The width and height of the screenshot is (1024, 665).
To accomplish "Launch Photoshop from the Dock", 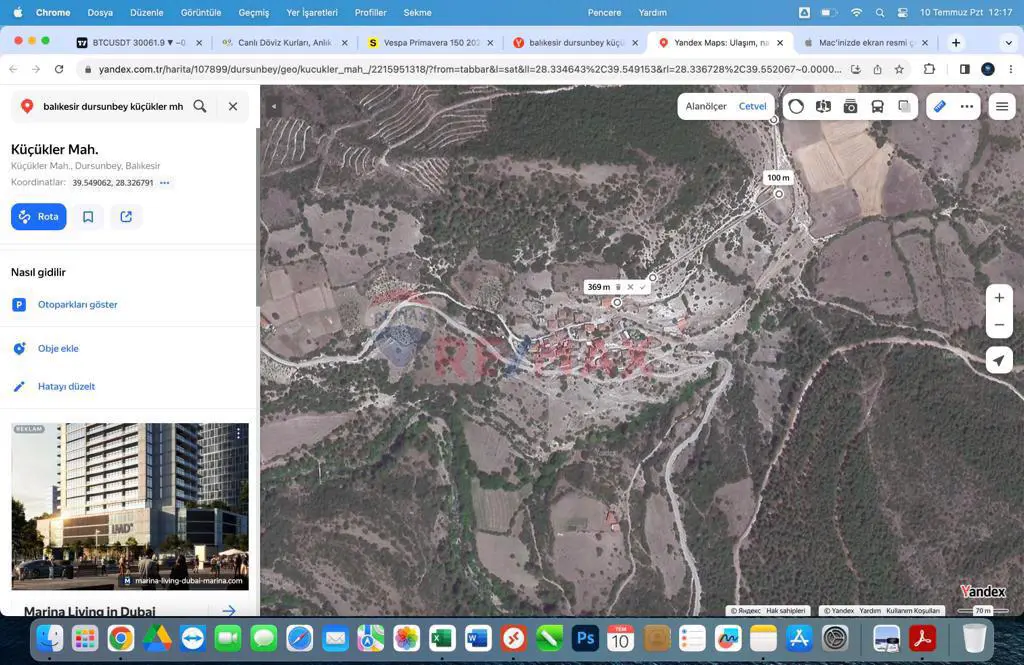I will point(584,638).
